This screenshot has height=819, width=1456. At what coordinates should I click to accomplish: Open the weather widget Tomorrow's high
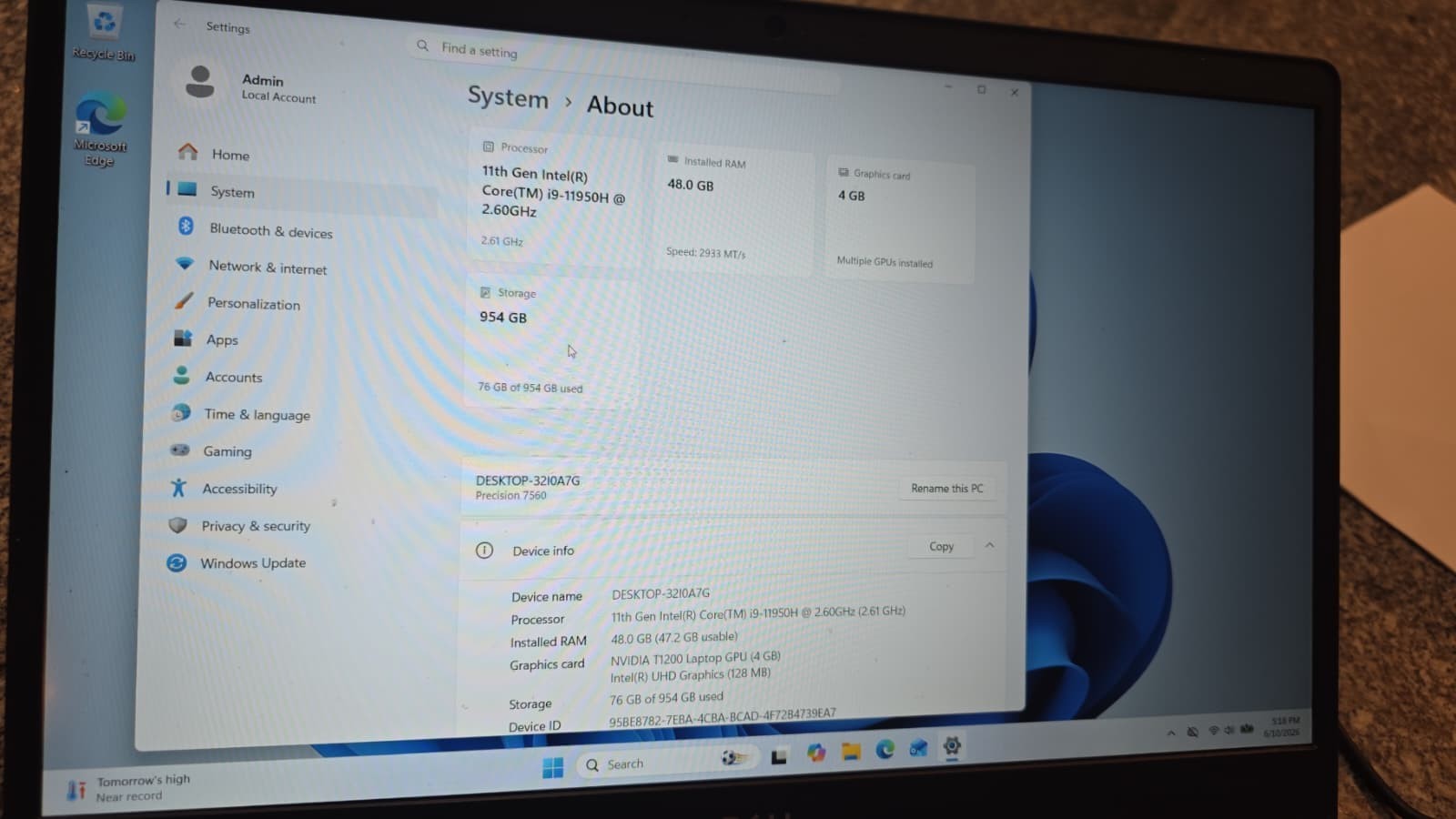tap(127, 788)
